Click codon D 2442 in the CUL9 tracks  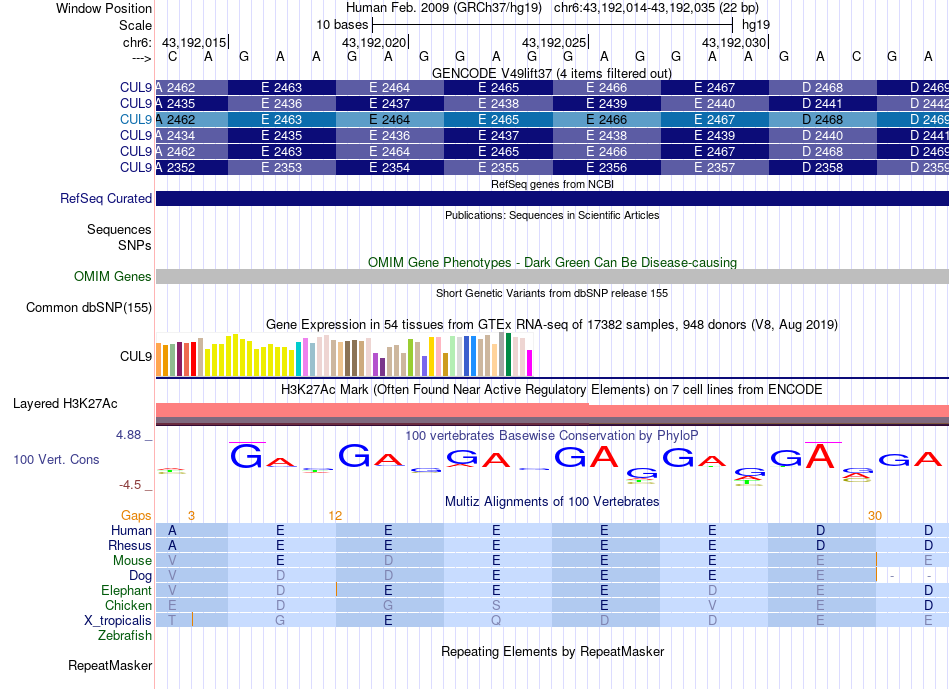[913, 104]
